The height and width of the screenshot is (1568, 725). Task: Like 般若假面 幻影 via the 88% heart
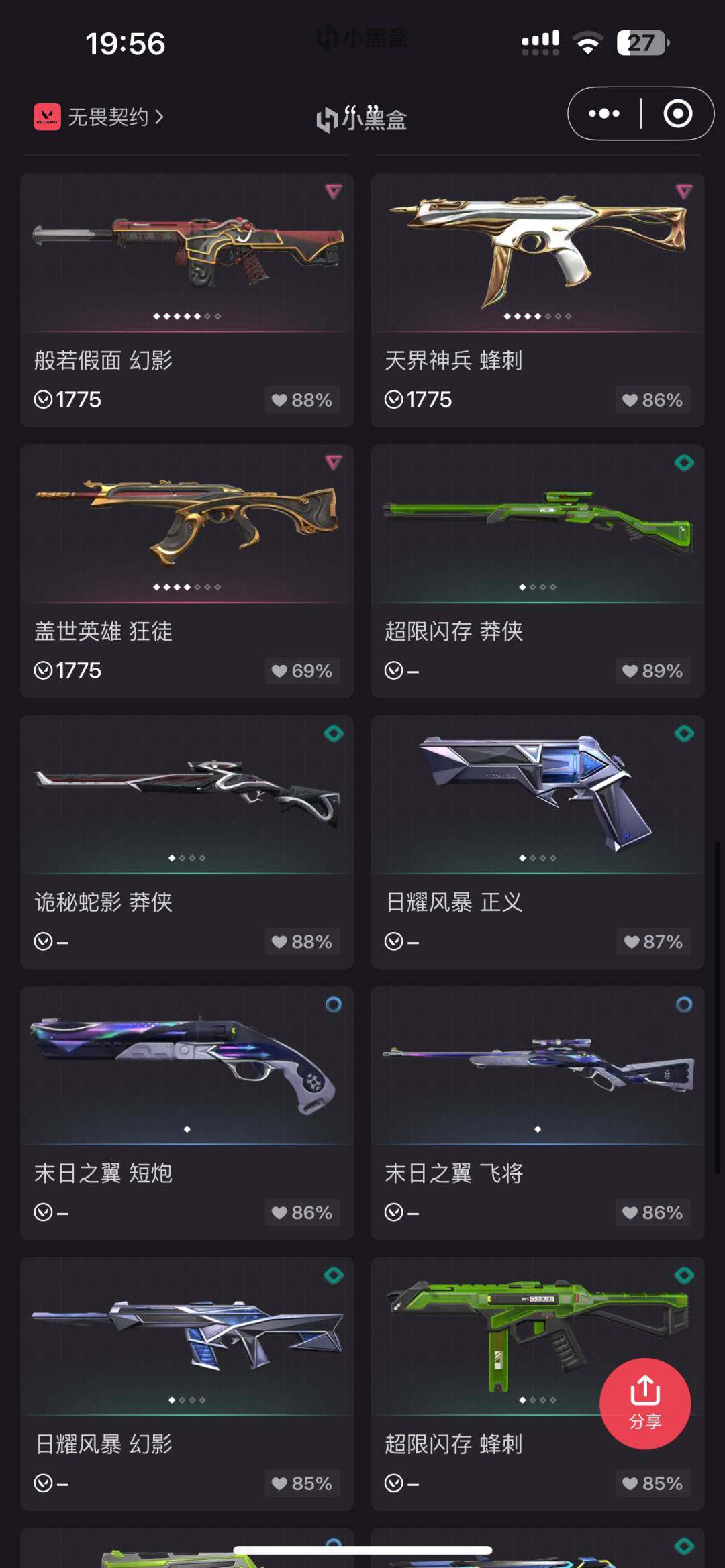click(x=302, y=400)
